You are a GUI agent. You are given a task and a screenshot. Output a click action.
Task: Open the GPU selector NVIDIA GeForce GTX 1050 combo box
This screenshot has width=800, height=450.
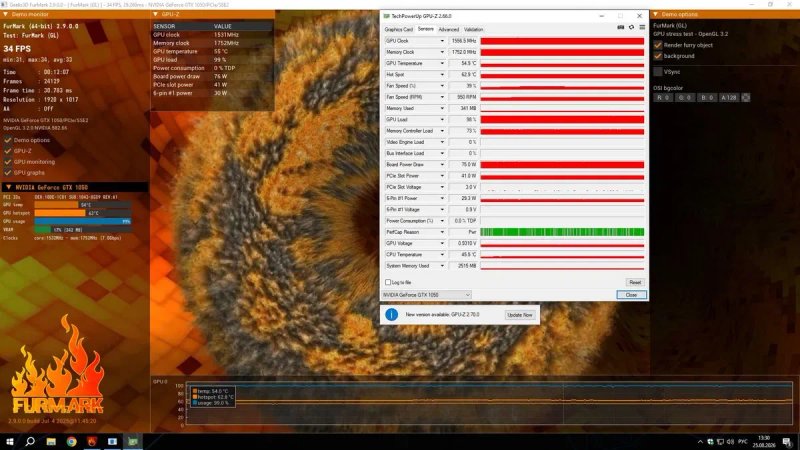[427, 295]
